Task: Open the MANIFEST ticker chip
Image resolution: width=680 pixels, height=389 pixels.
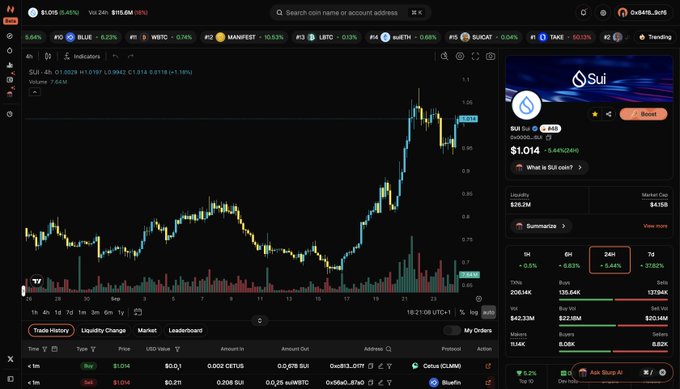Action: tap(244, 37)
